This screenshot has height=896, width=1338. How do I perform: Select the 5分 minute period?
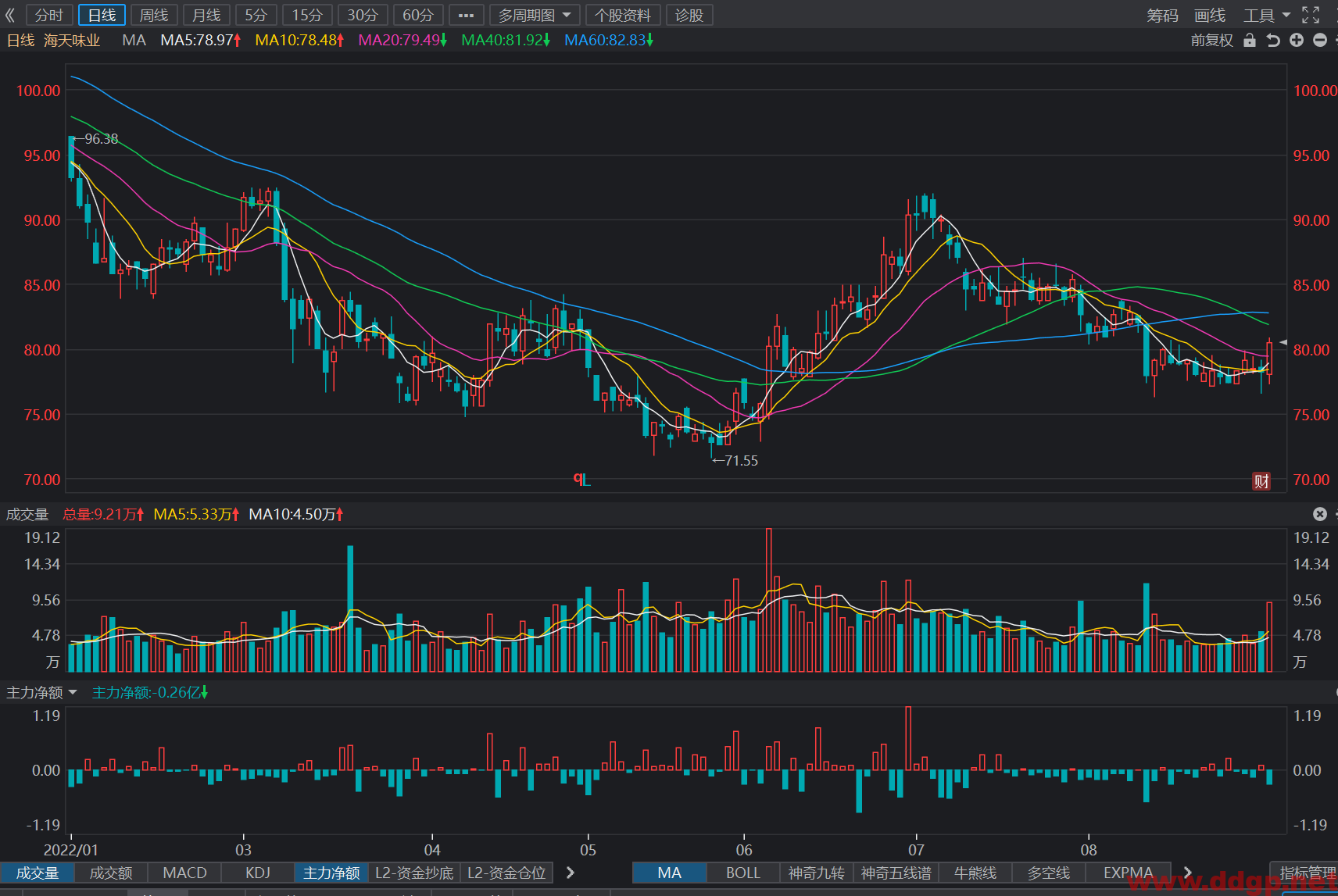tap(256, 15)
